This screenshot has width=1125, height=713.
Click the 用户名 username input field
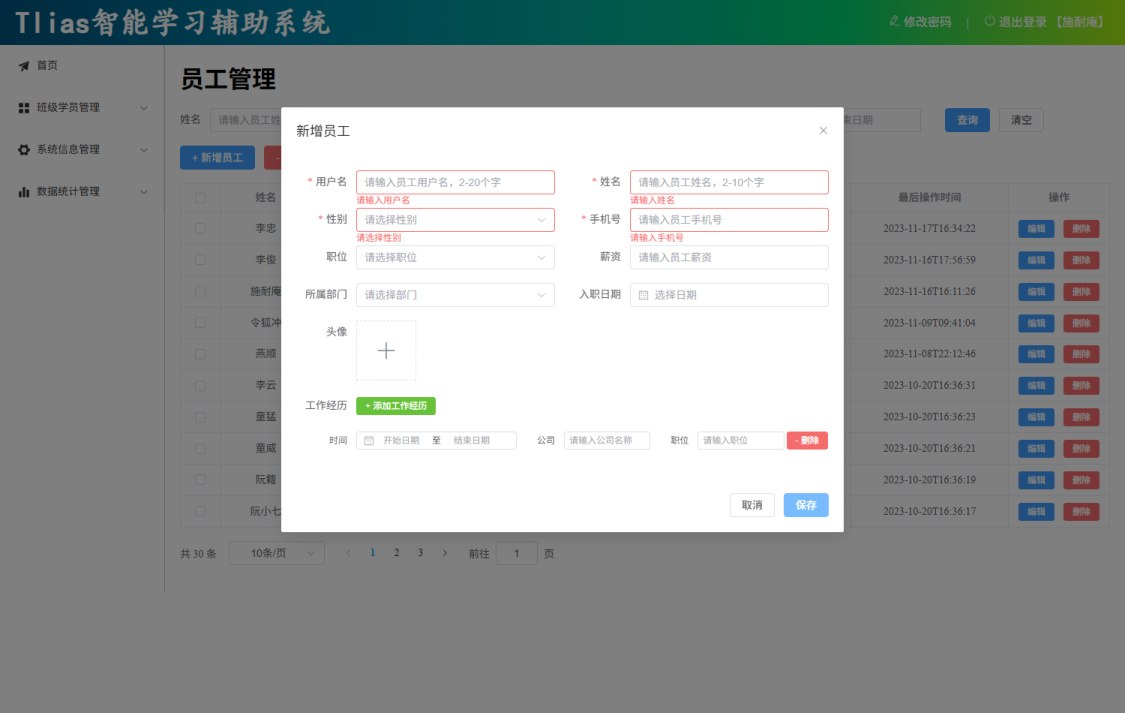point(456,182)
